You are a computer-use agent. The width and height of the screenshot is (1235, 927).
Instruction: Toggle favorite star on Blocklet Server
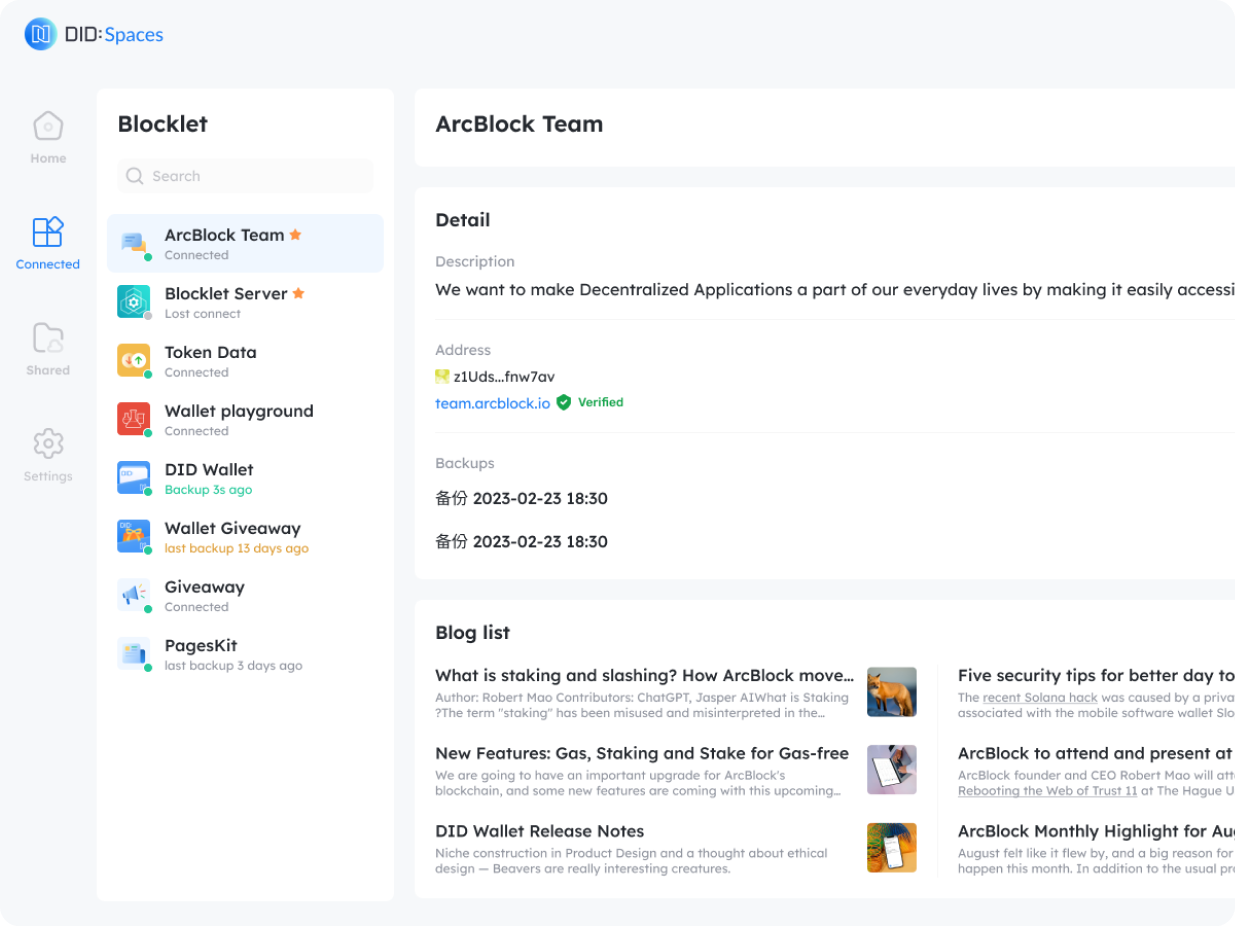click(298, 294)
